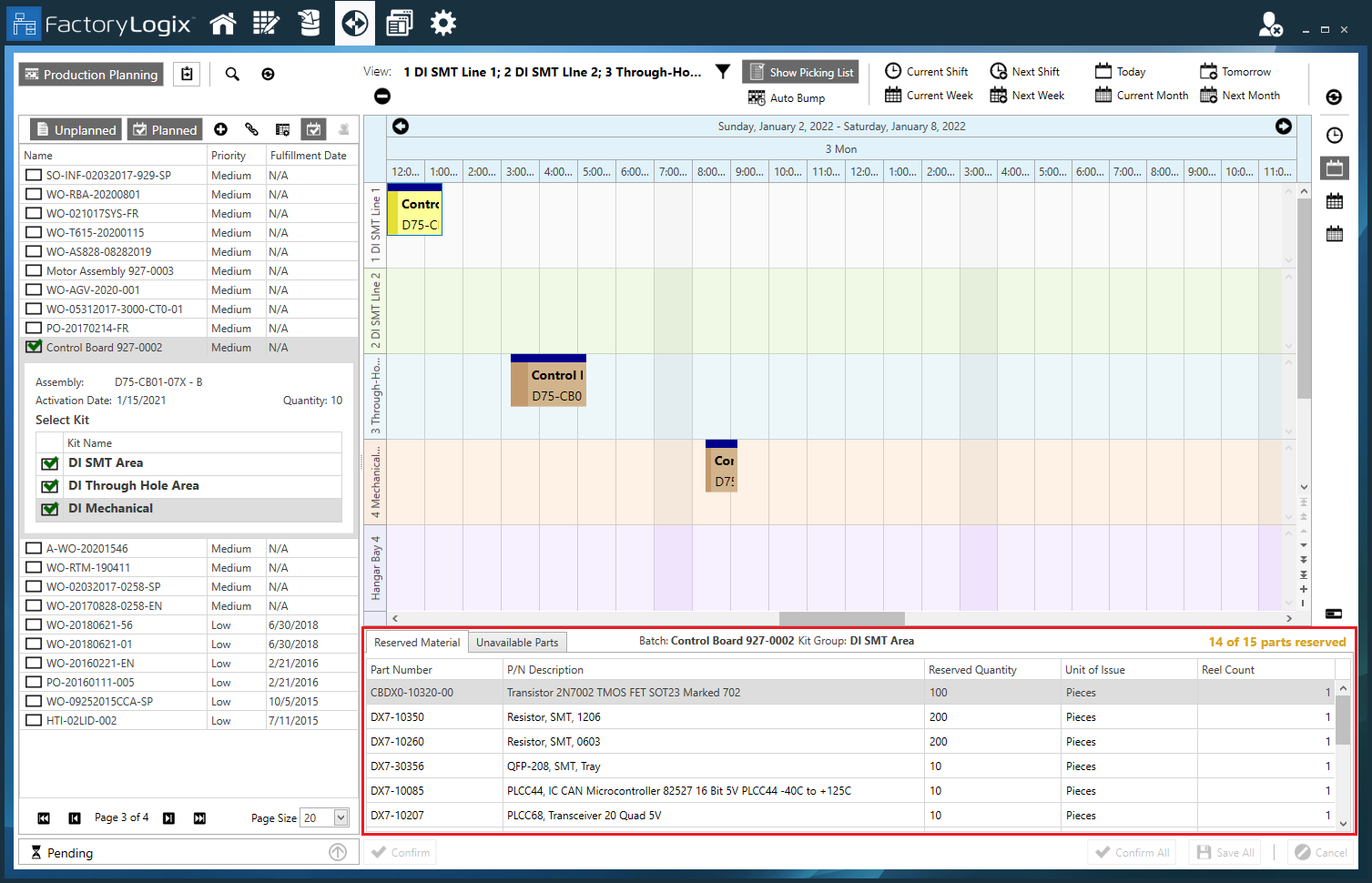The height and width of the screenshot is (883, 1372).
Task: Expand the Pending panel
Action: click(338, 852)
